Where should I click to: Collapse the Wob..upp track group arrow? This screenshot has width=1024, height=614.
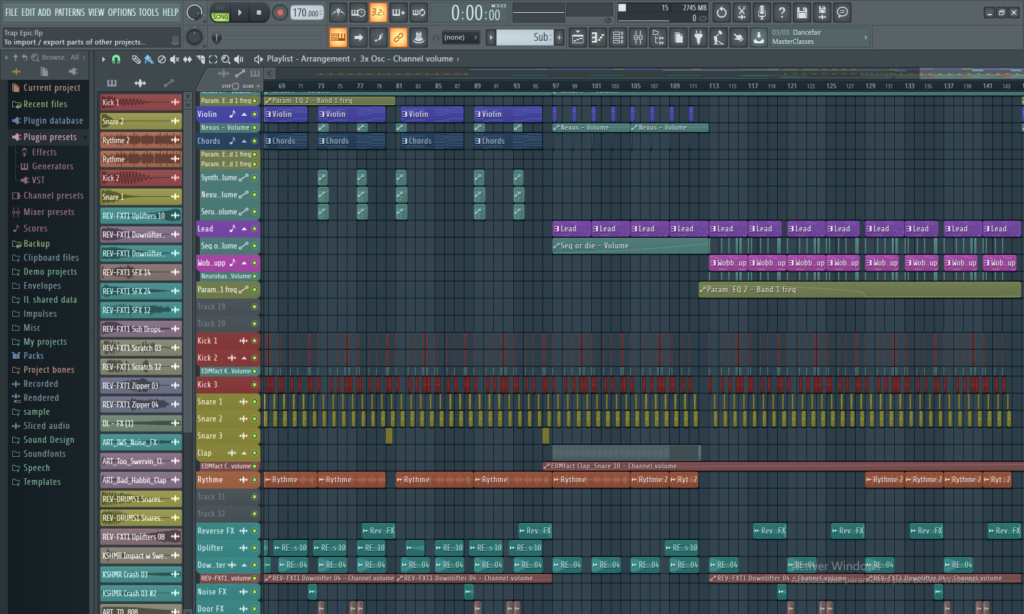(x=244, y=263)
